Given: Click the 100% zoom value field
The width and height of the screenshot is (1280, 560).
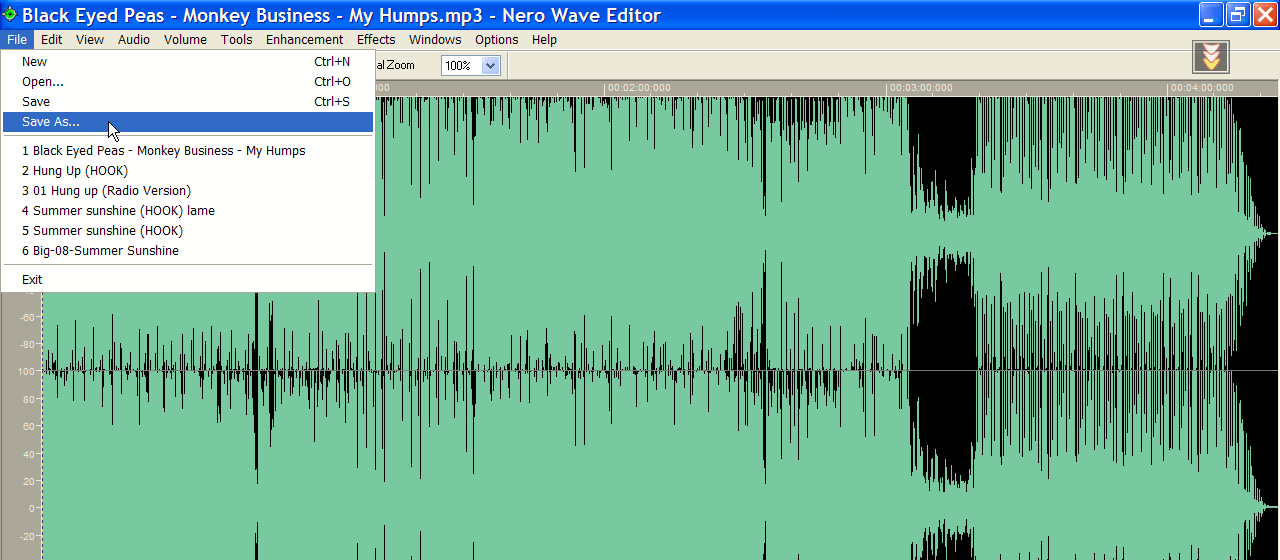Looking at the screenshot, I should [462, 65].
